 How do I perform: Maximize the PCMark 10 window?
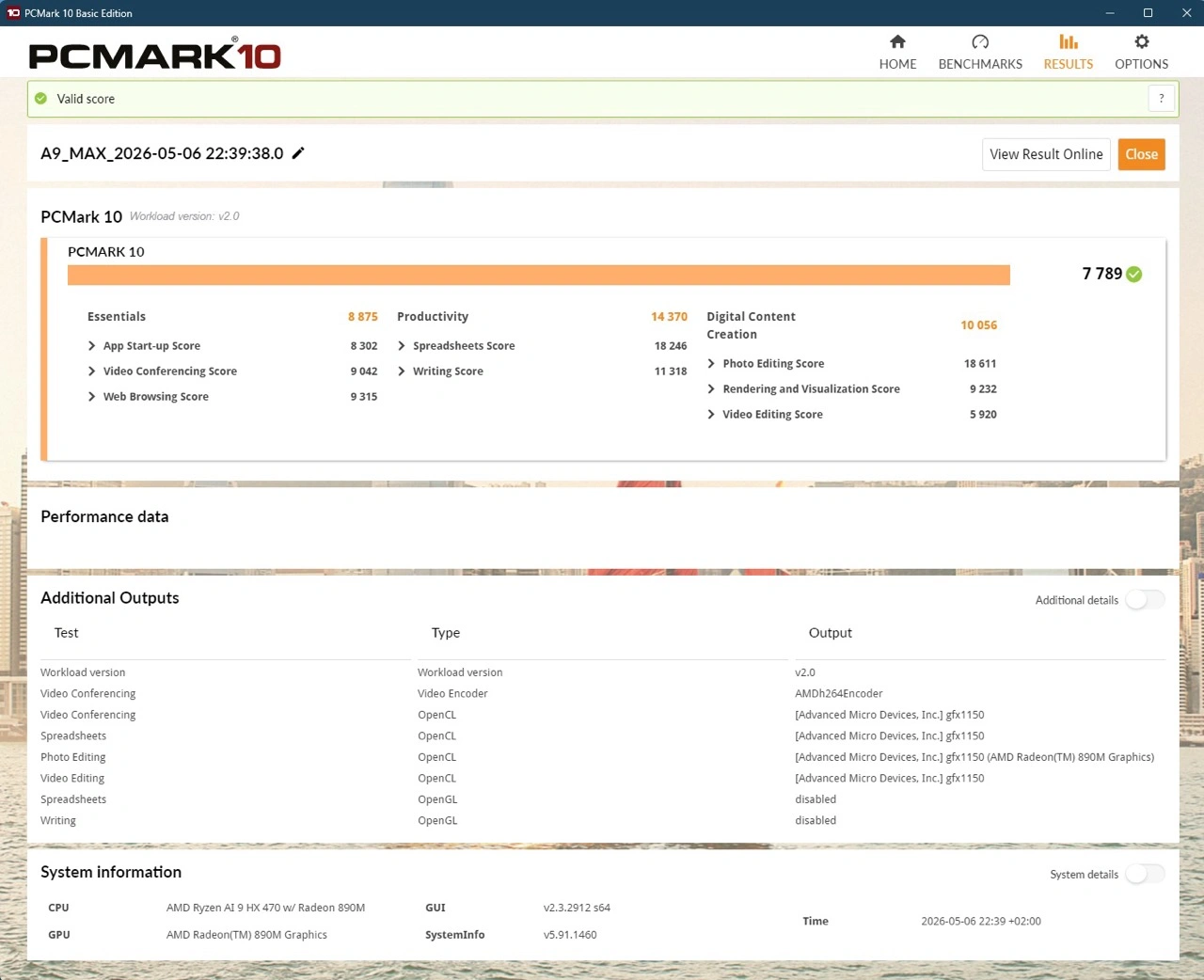1148,13
